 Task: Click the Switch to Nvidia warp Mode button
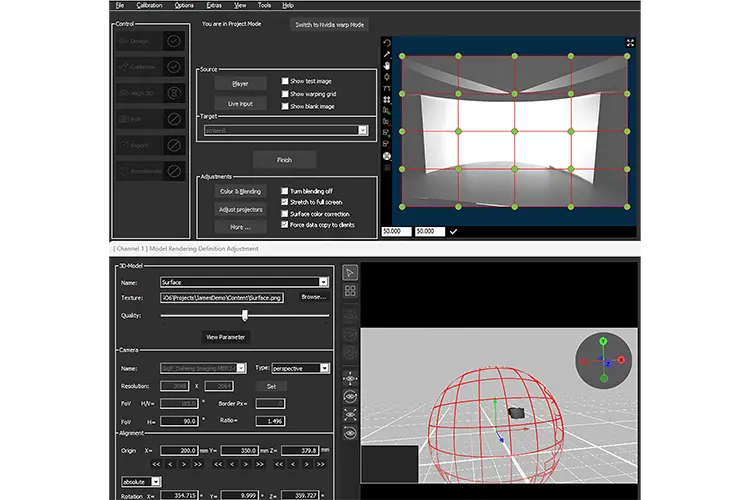pos(330,24)
